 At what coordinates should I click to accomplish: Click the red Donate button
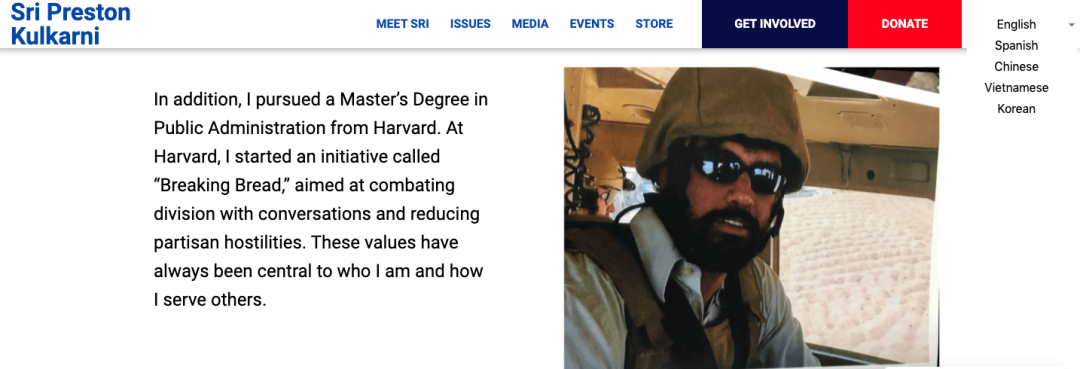(x=904, y=24)
